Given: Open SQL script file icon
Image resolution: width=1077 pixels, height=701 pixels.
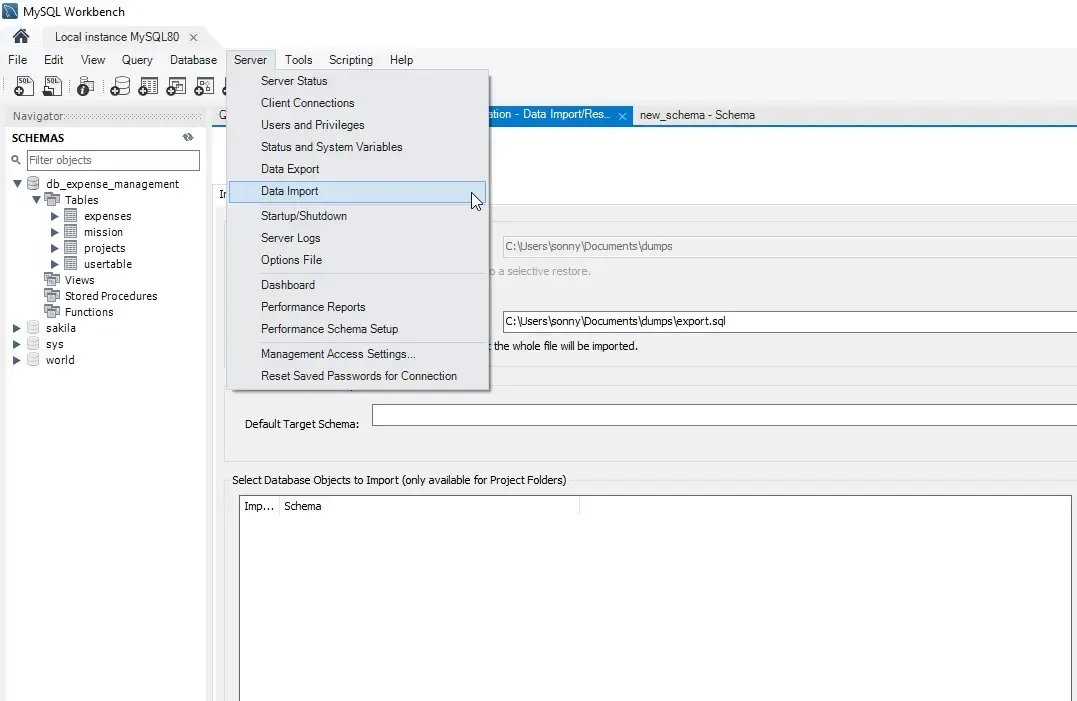Looking at the screenshot, I should 52,87.
